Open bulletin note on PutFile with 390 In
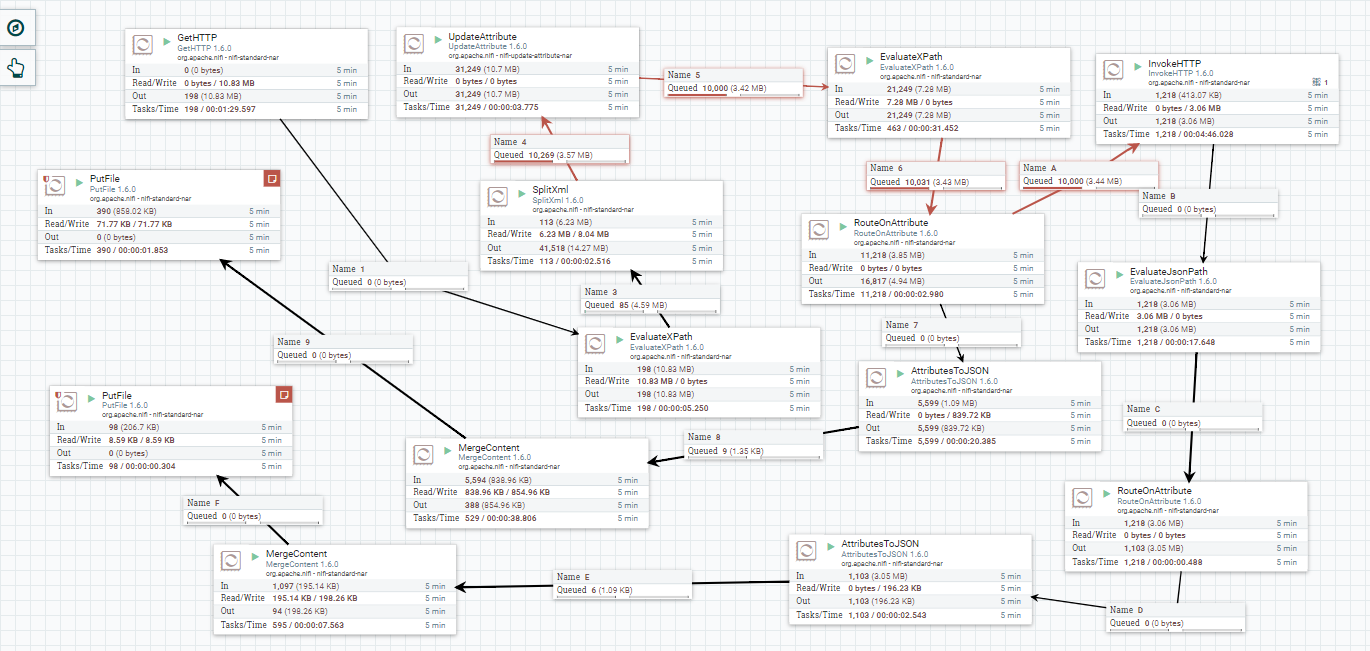The image size is (1370, 651). pos(271,178)
